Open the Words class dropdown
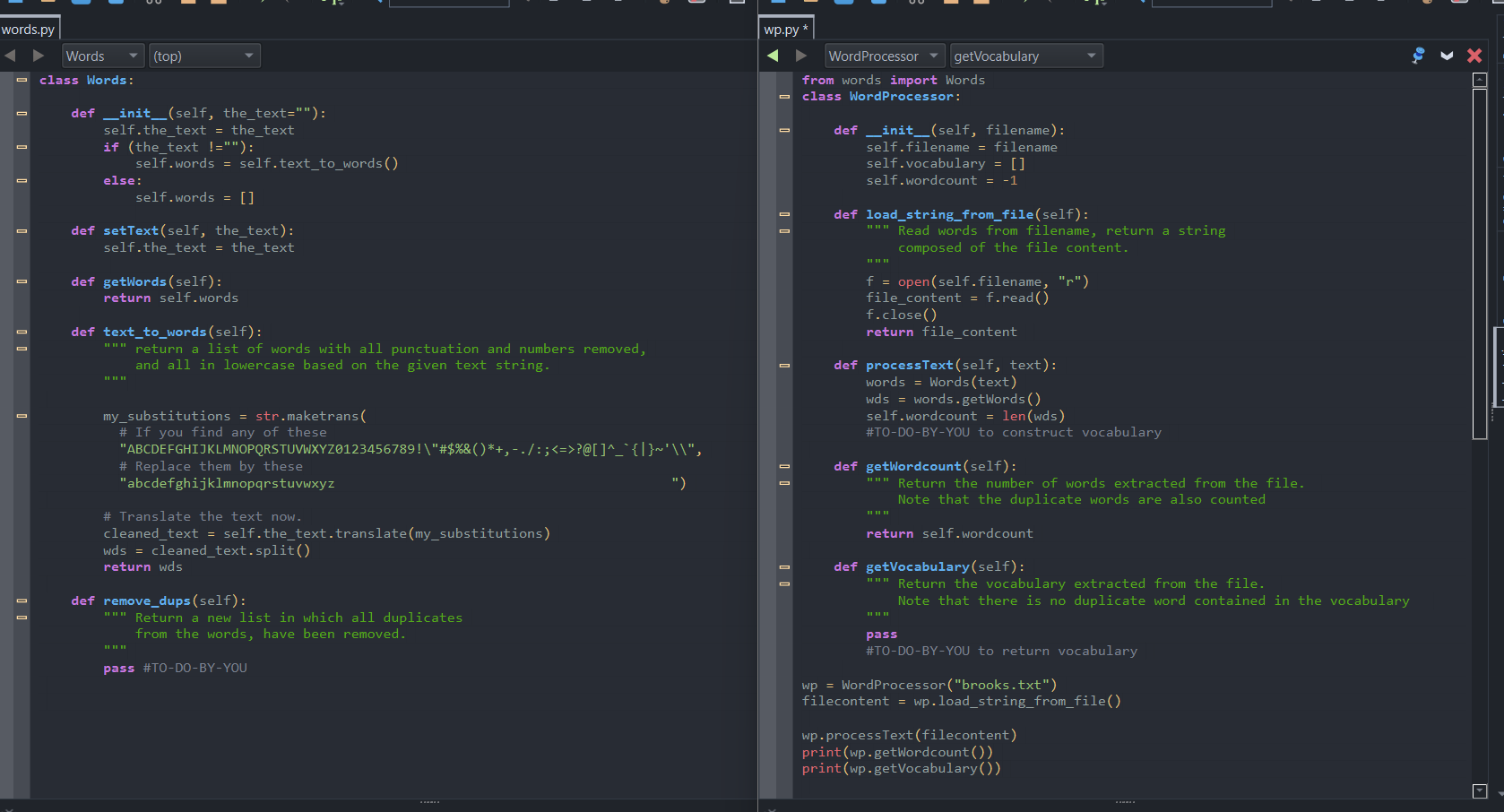Image resolution: width=1504 pixels, height=812 pixels. pos(102,56)
